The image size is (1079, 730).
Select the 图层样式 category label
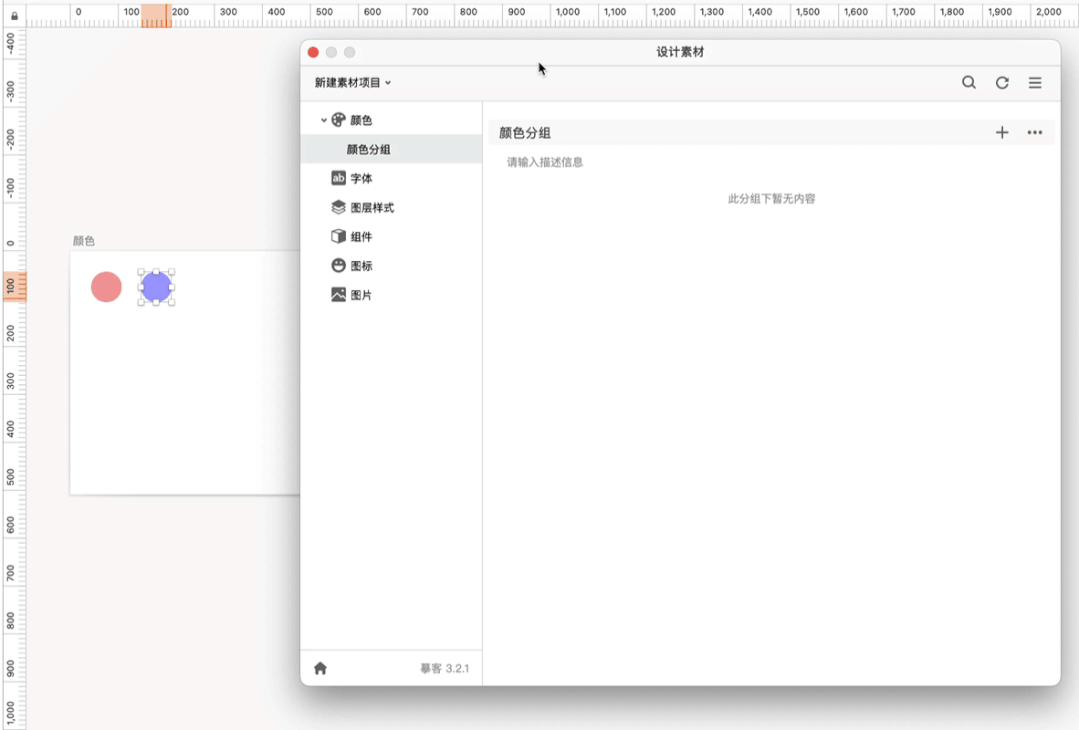(x=372, y=207)
